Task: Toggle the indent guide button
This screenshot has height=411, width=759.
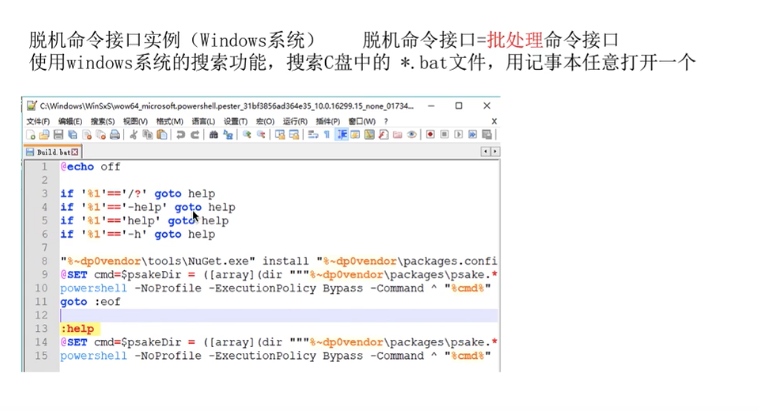Action: [x=342, y=135]
